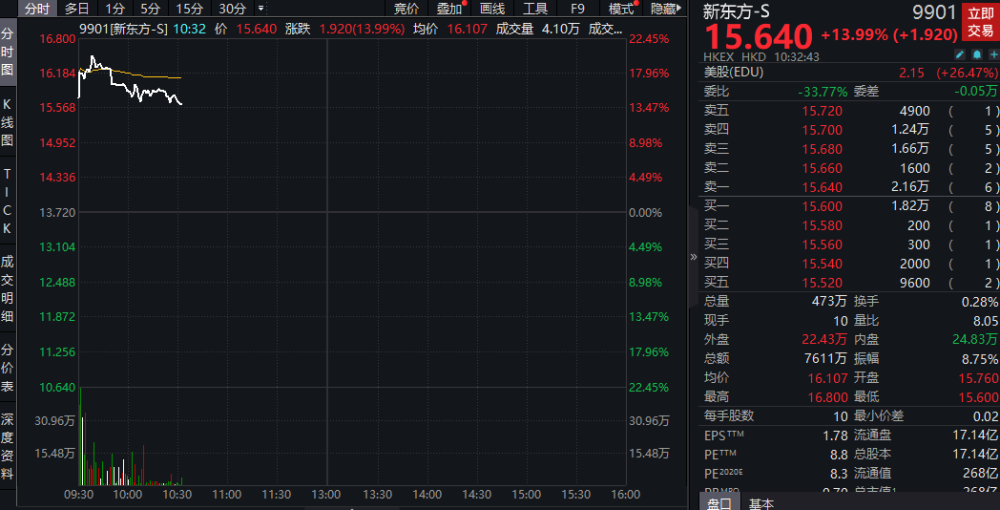
Task: Open the 工具 tools menu
Action: coord(535,9)
